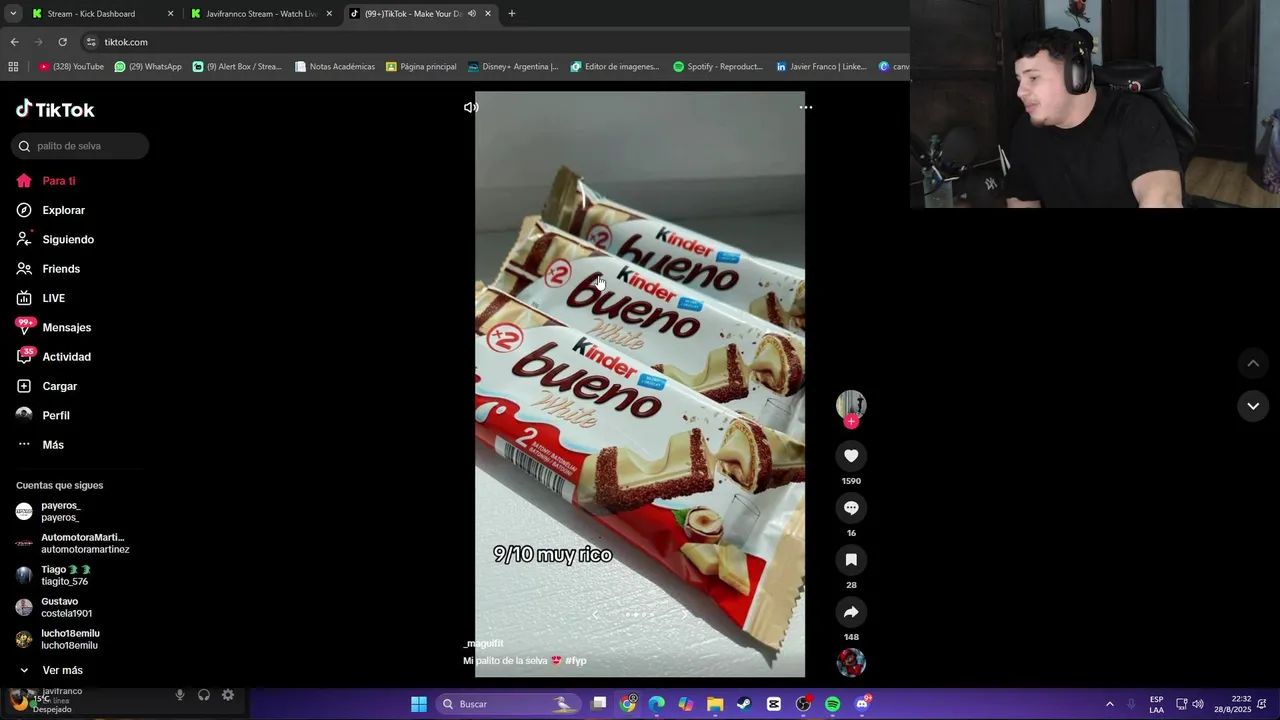
Task: Like the Kinder Bueno video with heart
Action: [851, 456]
